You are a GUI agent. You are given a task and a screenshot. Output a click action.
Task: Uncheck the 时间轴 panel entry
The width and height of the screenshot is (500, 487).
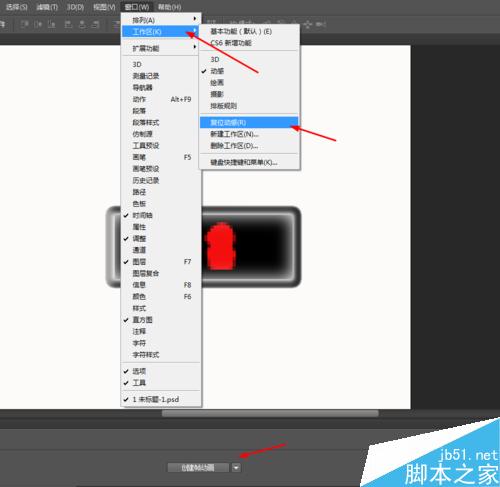tap(161, 215)
